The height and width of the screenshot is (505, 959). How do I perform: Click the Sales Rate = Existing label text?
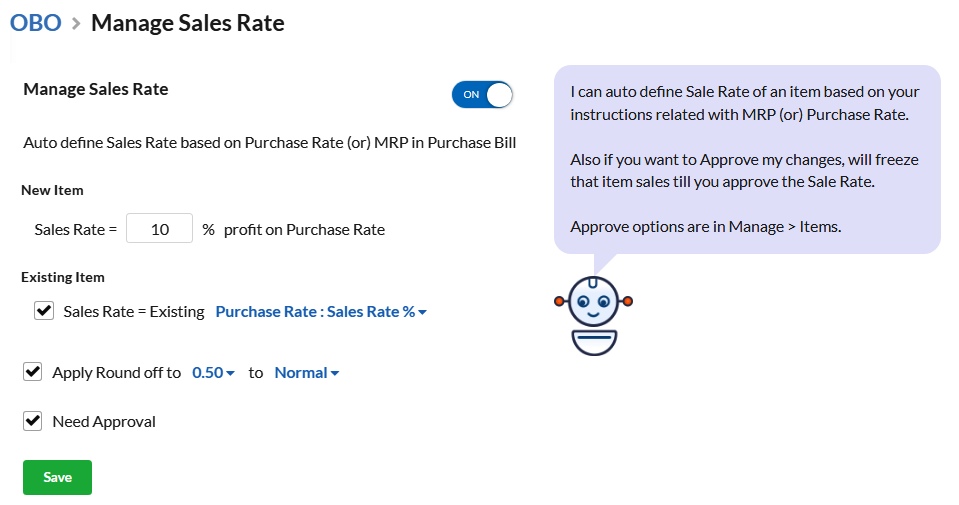coord(134,312)
